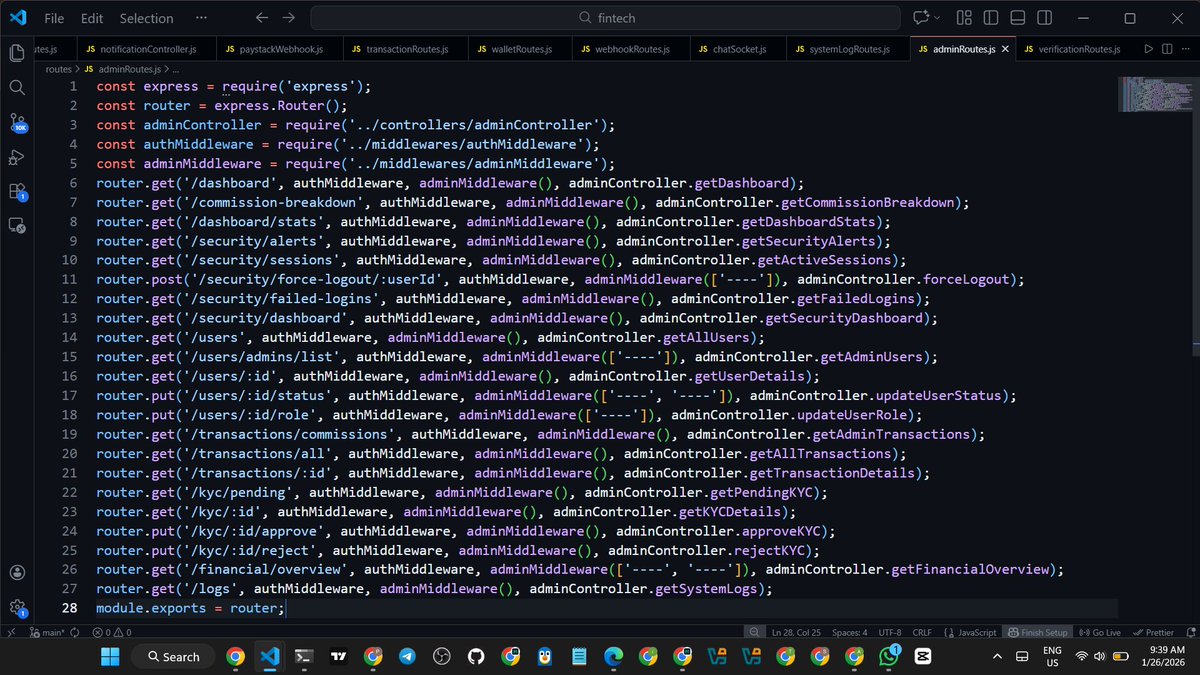Open Telegram from the taskbar

(407, 656)
